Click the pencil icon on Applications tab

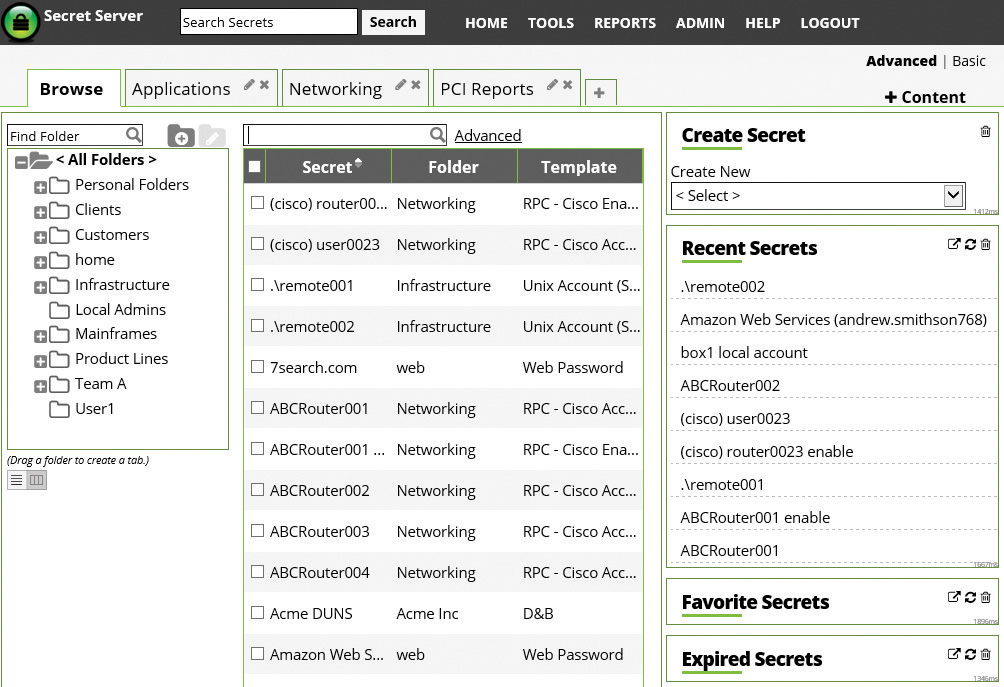tap(249, 85)
